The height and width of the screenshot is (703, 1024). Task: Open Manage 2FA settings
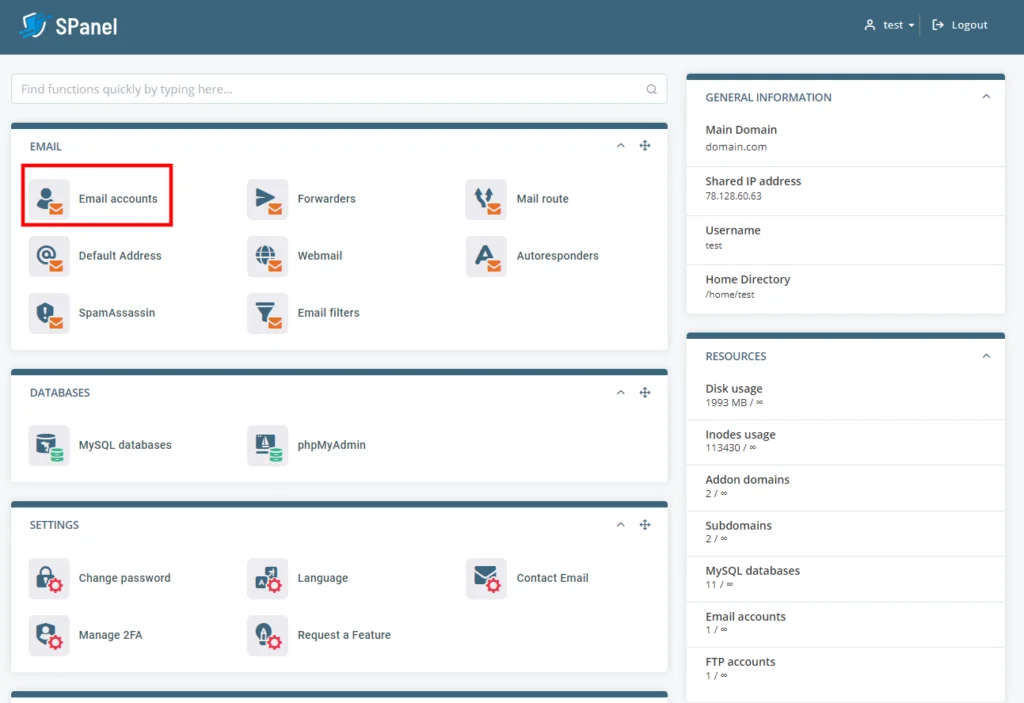point(98,635)
